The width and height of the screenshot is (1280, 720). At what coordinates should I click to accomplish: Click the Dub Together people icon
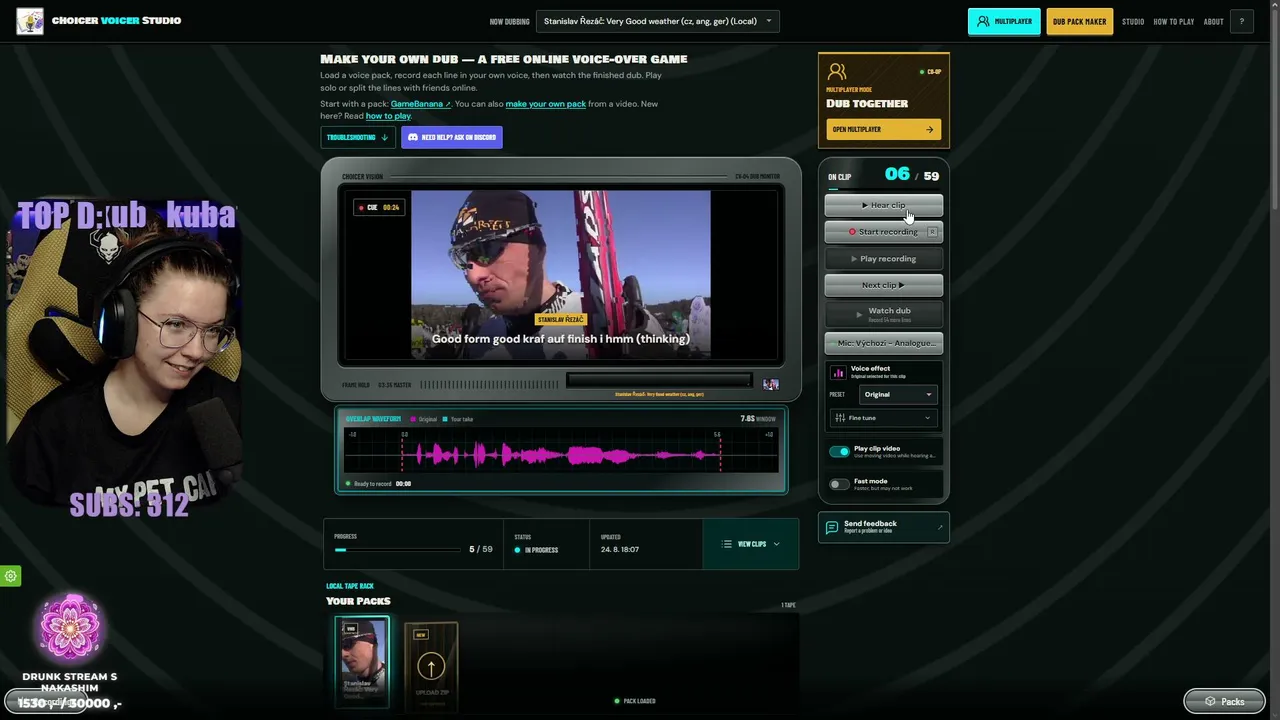click(837, 72)
